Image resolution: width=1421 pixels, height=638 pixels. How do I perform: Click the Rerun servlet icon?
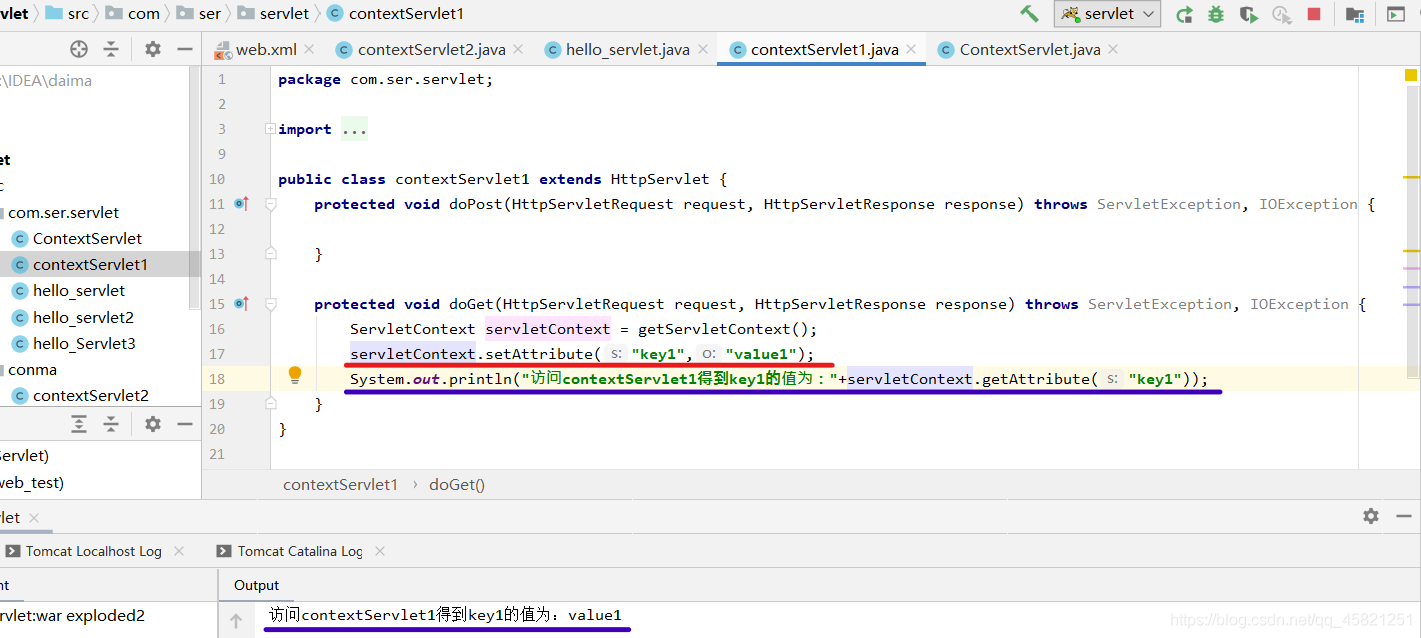click(x=1184, y=14)
